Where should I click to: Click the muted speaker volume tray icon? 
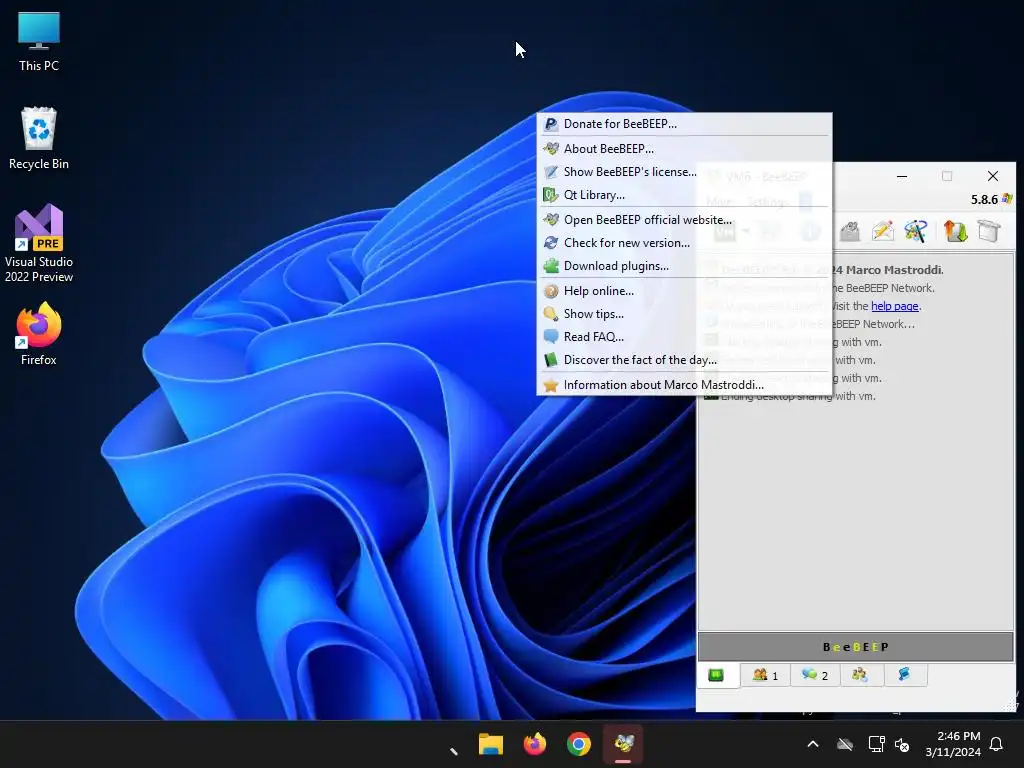click(902, 744)
